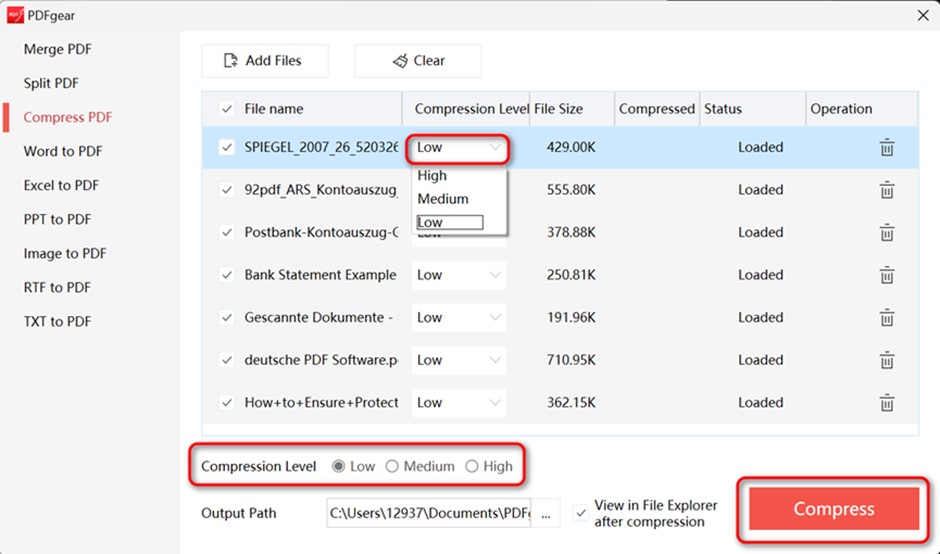
Task: Uncheck the 92pdf_ARS_Kontoauszug checkbox
Action: pos(227,189)
